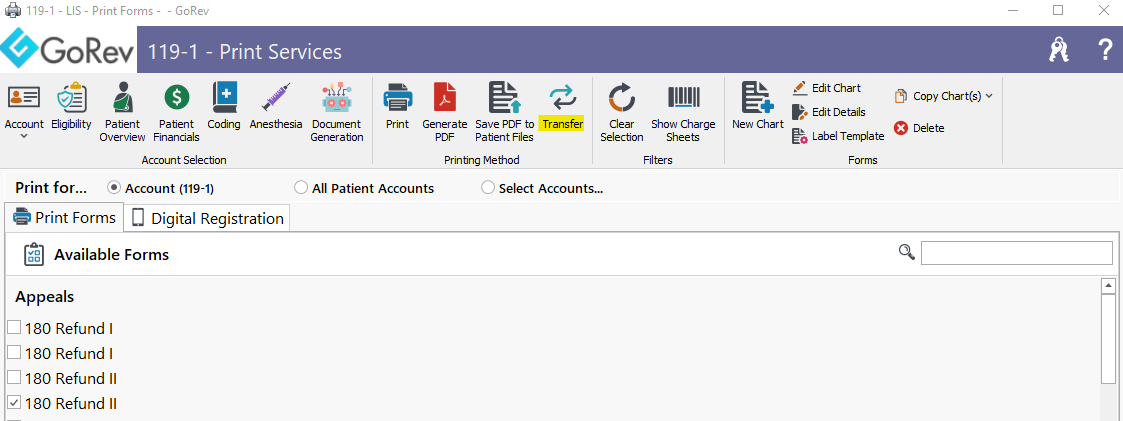Uncheck the checked 180 Refund II checkbox

pyautogui.click(x=14, y=402)
